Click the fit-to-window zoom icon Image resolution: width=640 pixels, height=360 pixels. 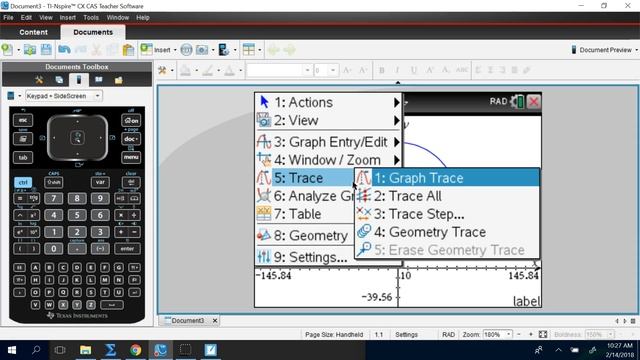[543, 334]
